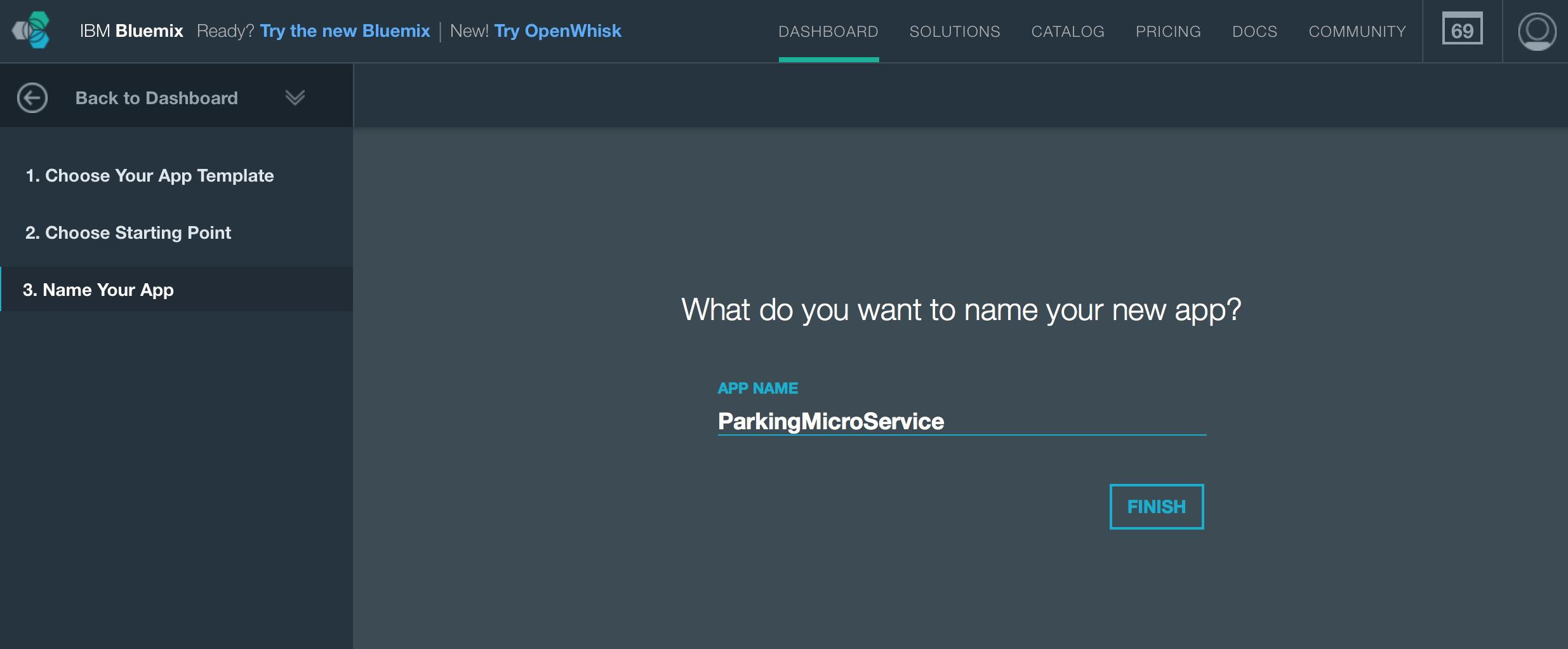
Task: Click the App Name text field
Action: pyautogui.click(x=961, y=421)
